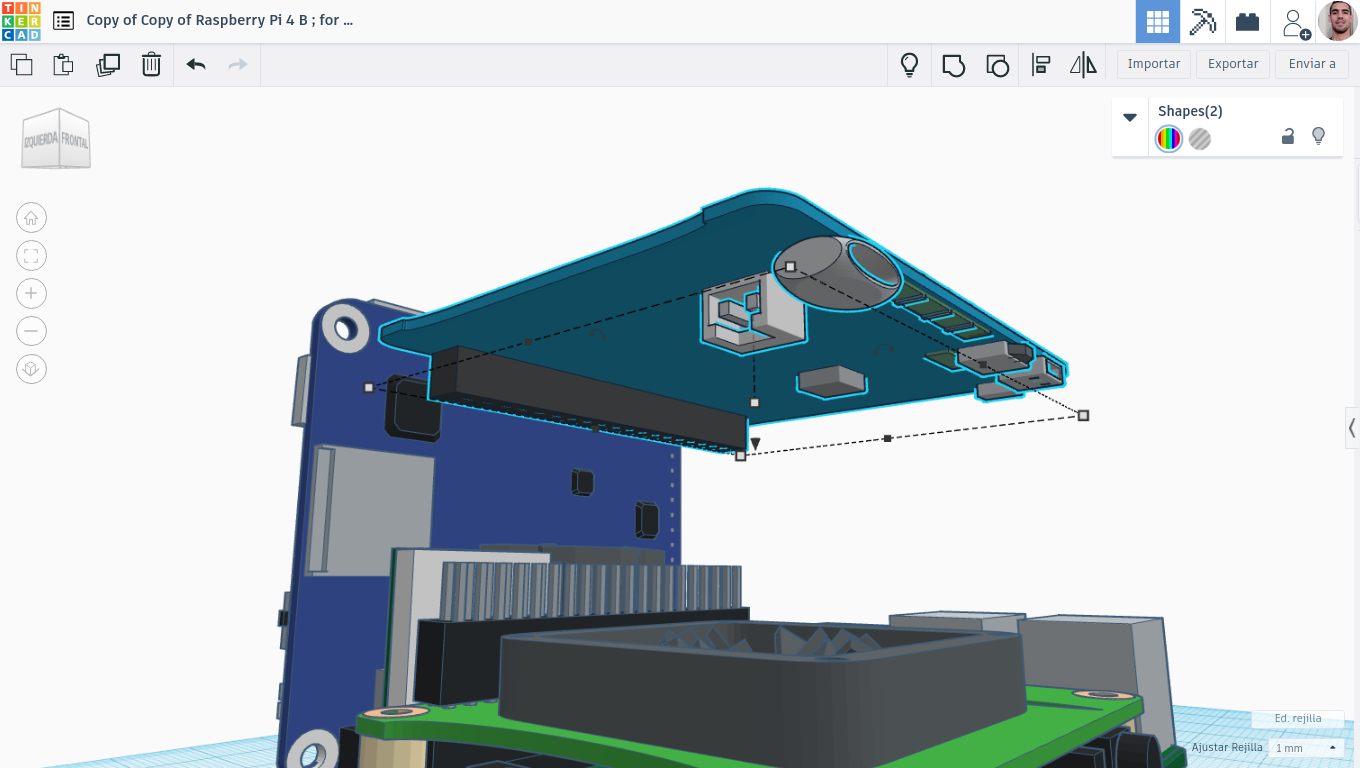Open the Blocks pickaxe view
This screenshot has height=768, width=1360.
click(1202, 21)
